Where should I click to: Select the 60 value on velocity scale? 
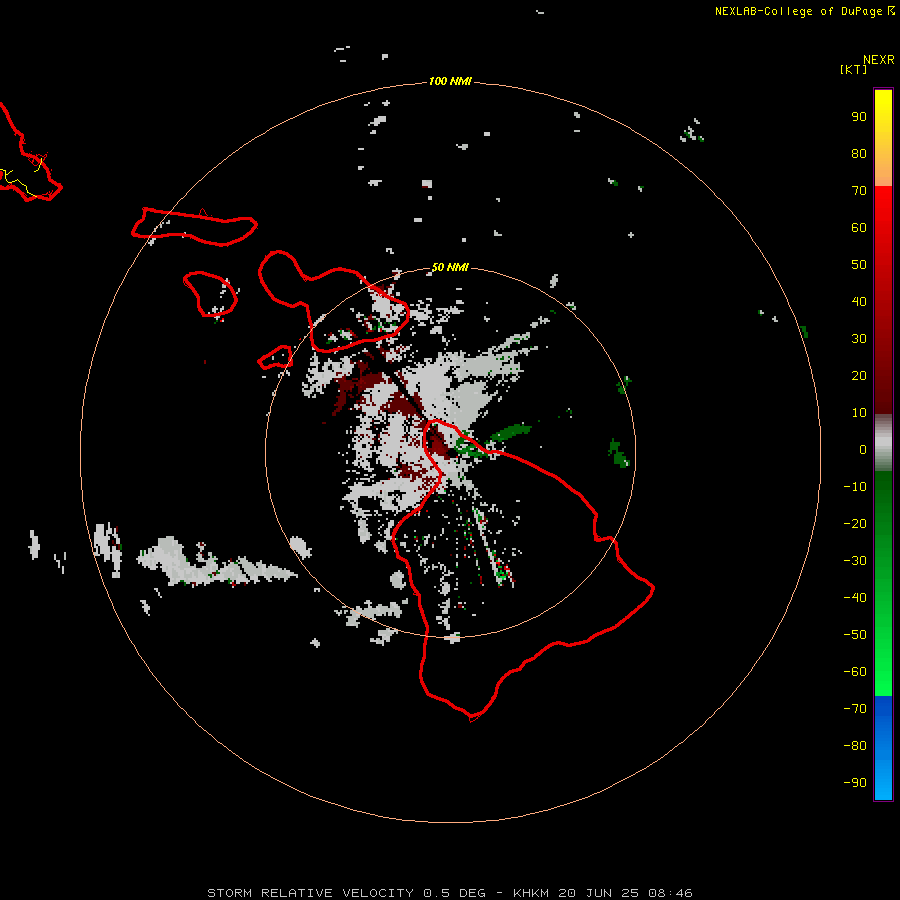click(x=859, y=228)
